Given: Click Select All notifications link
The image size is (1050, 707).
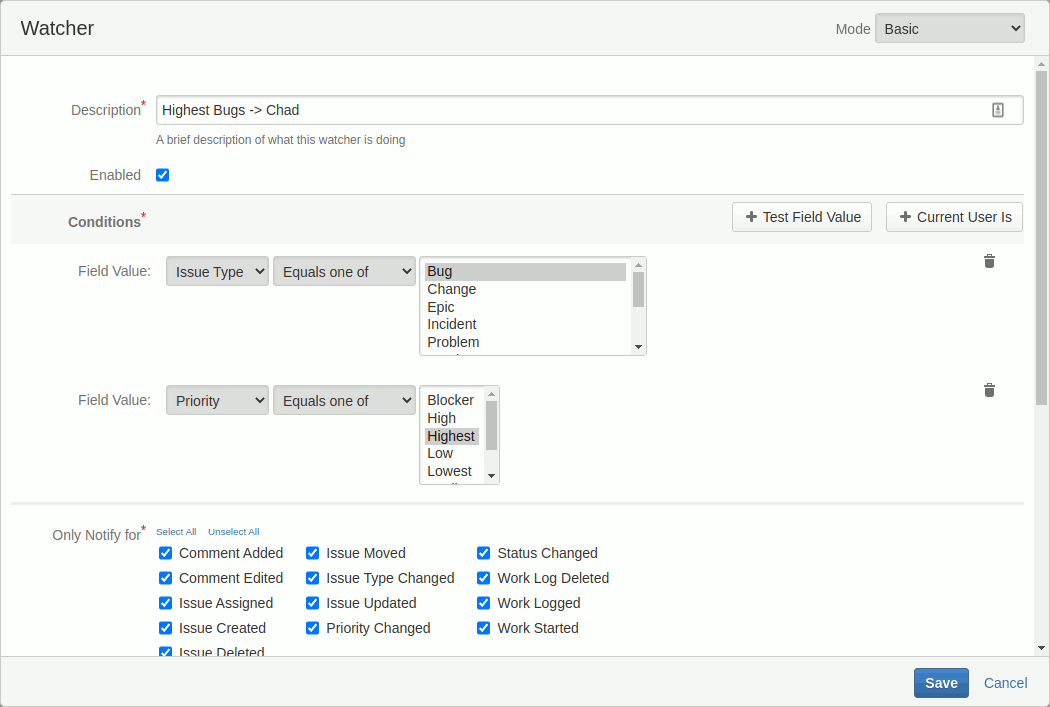Looking at the screenshot, I should point(176,532).
